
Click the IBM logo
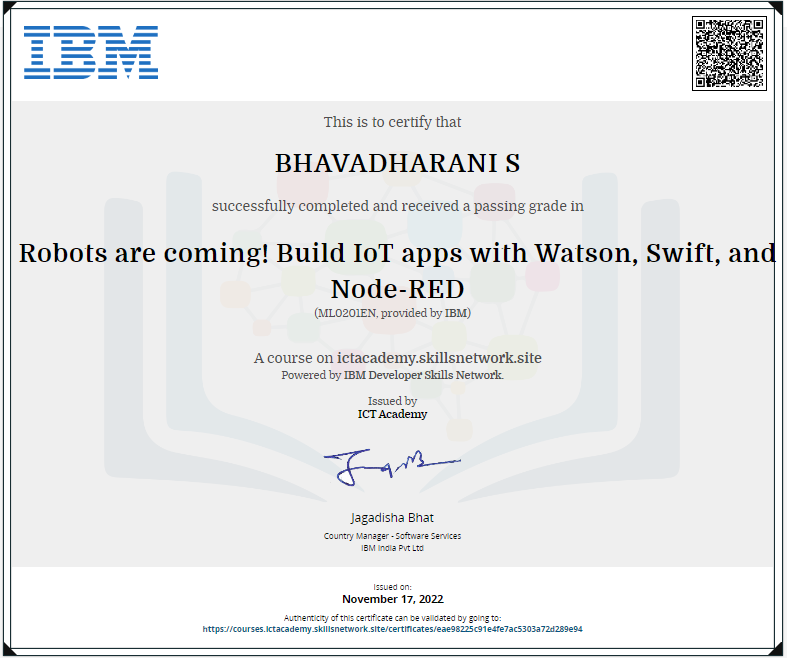point(91,52)
